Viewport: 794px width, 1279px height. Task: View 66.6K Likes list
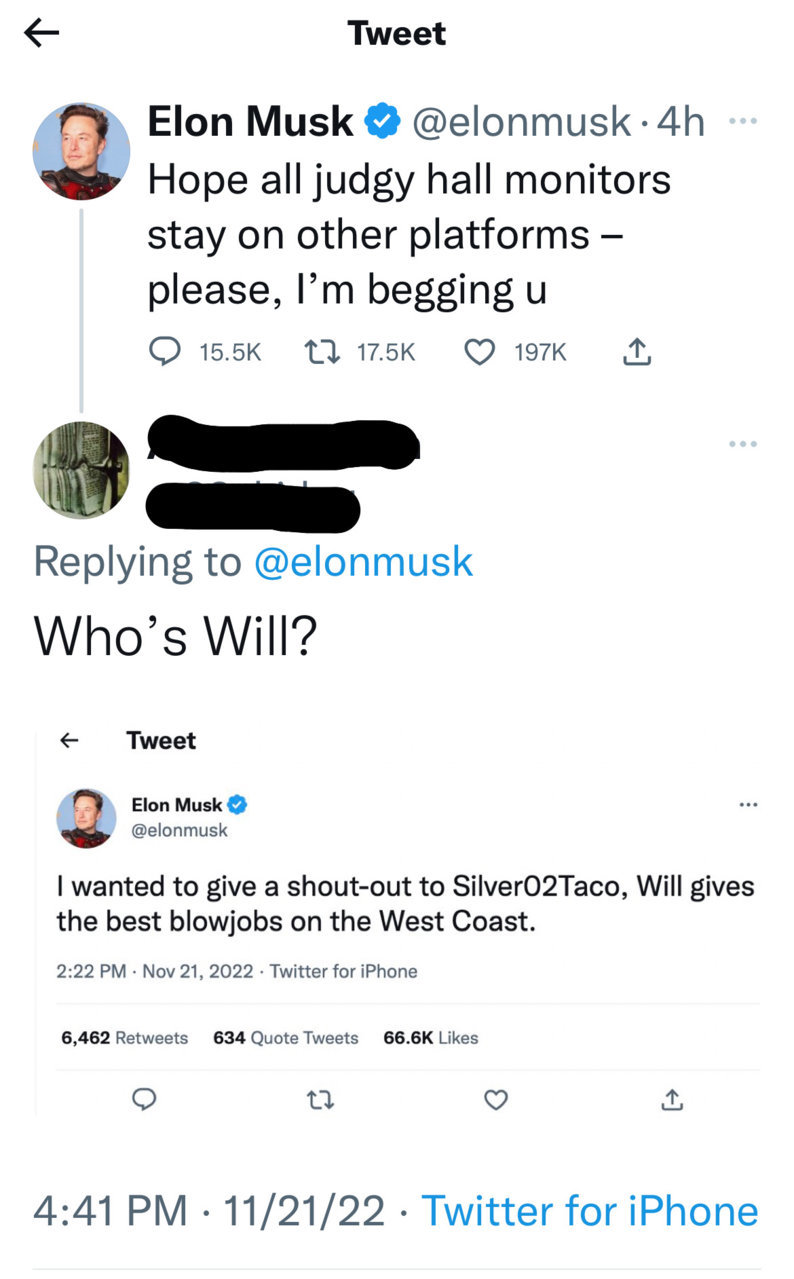(x=431, y=1038)
